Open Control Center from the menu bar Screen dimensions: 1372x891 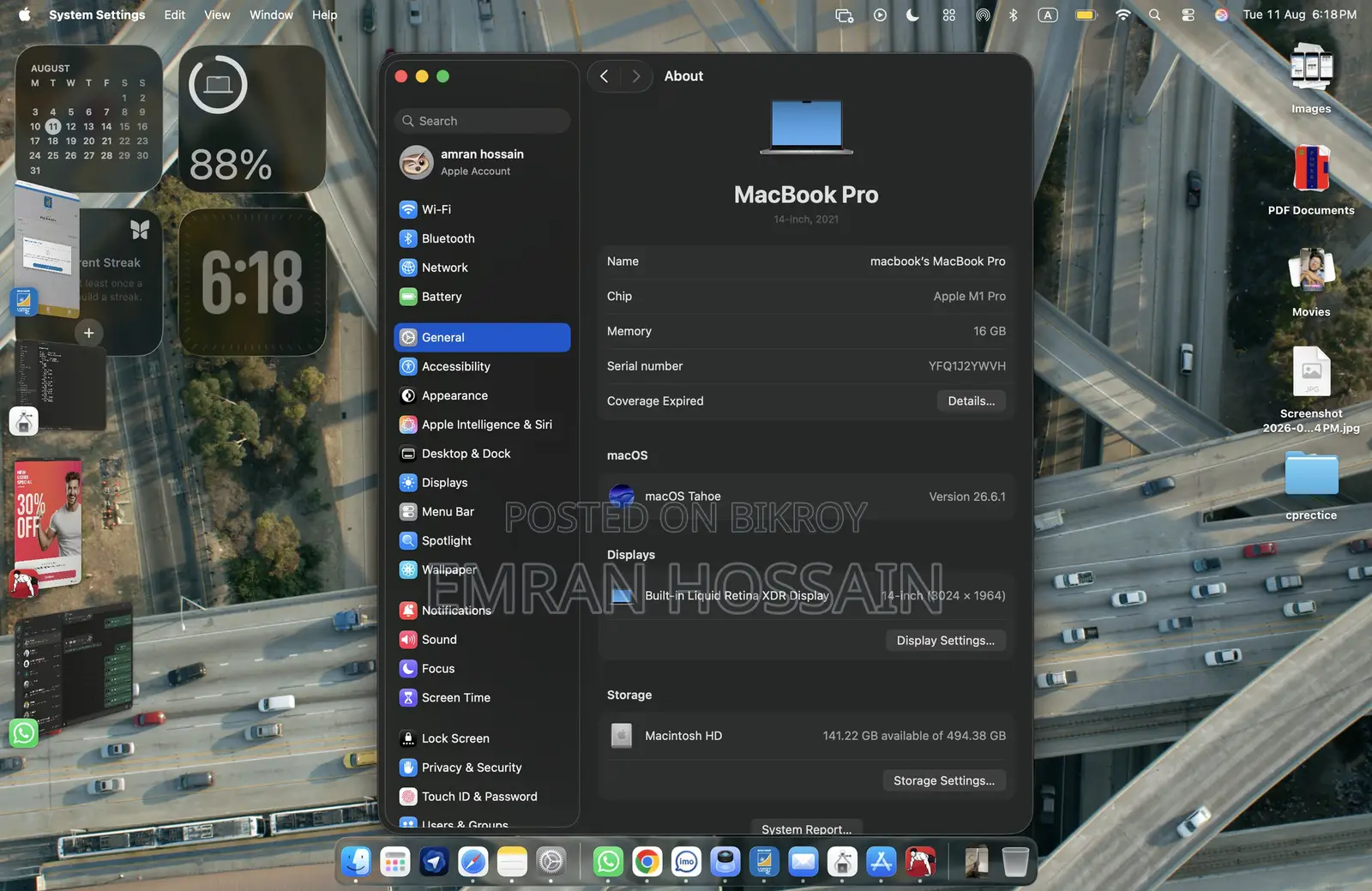1188,15
